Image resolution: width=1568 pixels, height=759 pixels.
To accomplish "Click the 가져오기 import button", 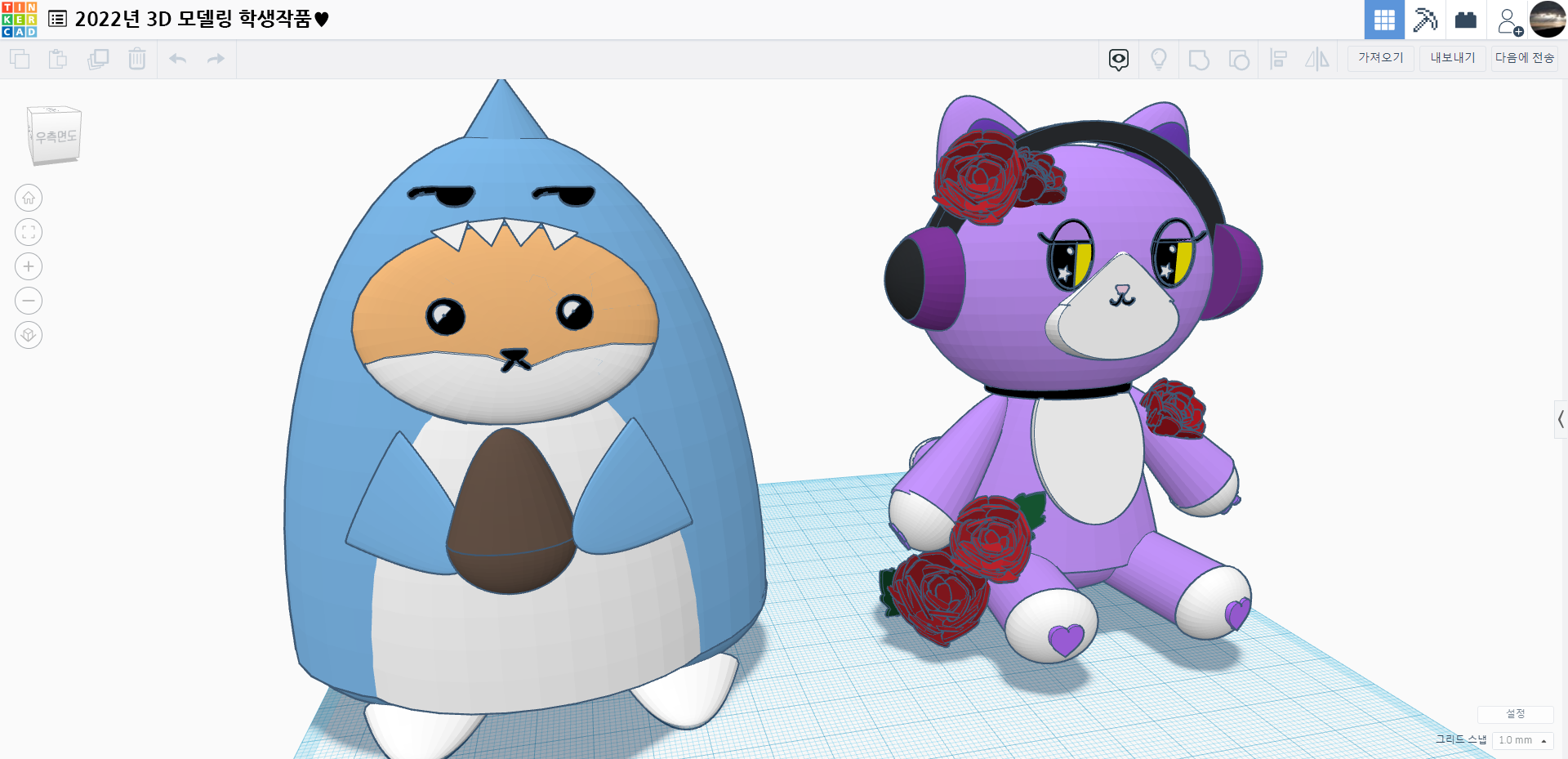I will 1381,58.
